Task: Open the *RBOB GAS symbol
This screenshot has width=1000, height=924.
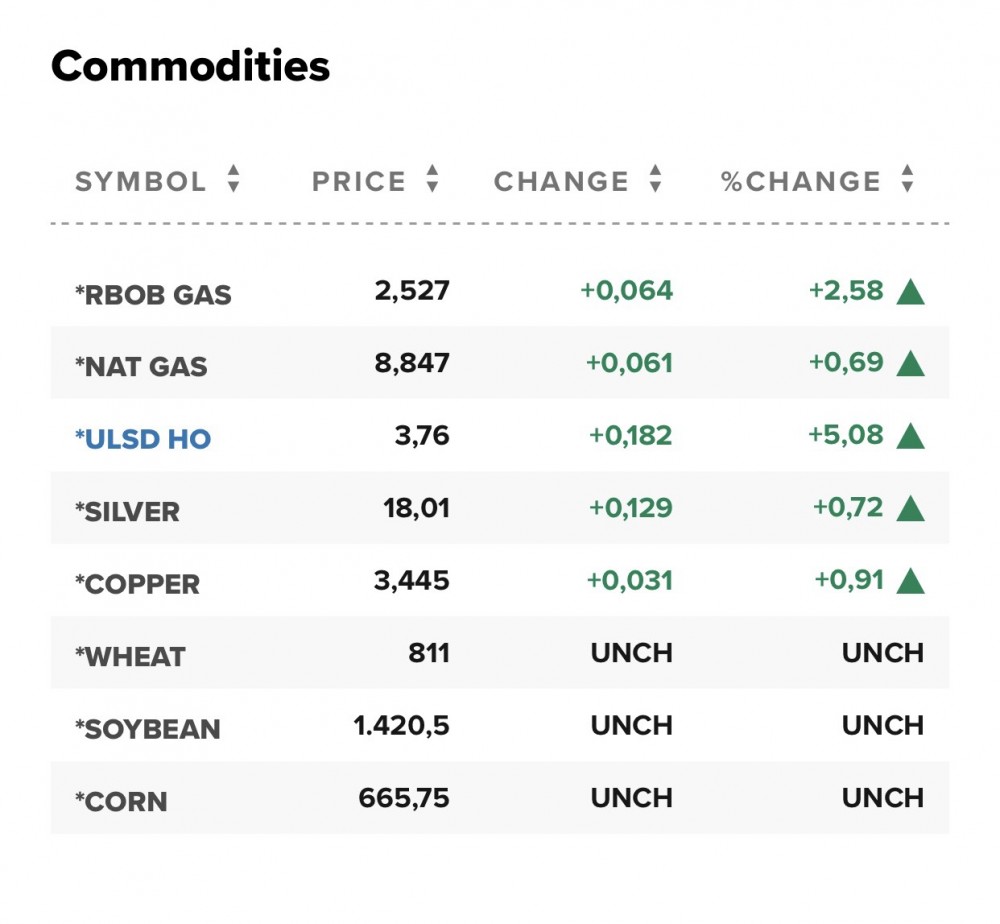Action: (x=153, y=295)
